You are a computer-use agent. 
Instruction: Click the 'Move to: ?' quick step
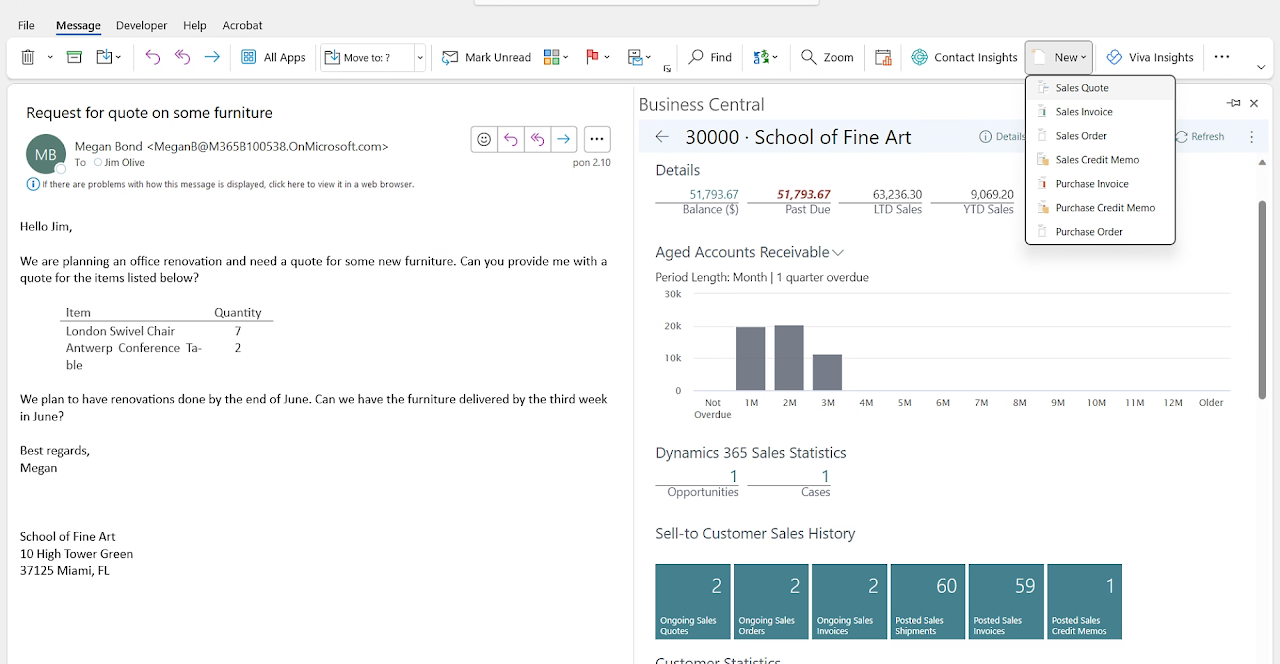[x=367, y=57]
